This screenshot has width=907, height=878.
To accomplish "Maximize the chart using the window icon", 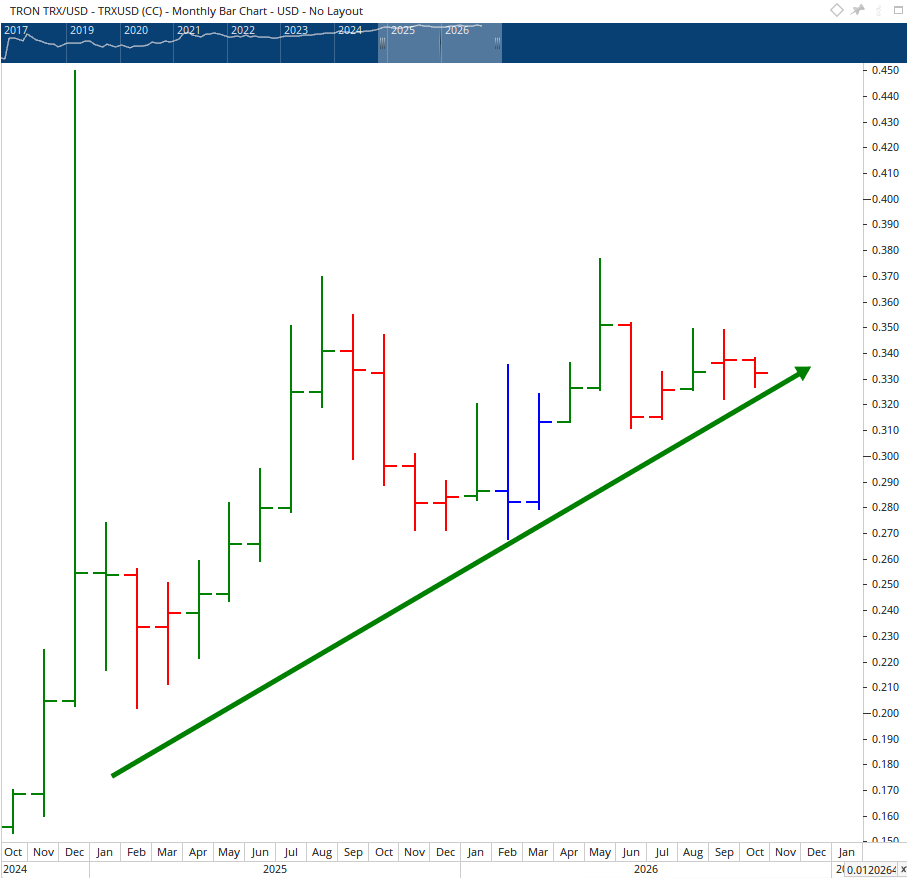I will click(898, 10).
